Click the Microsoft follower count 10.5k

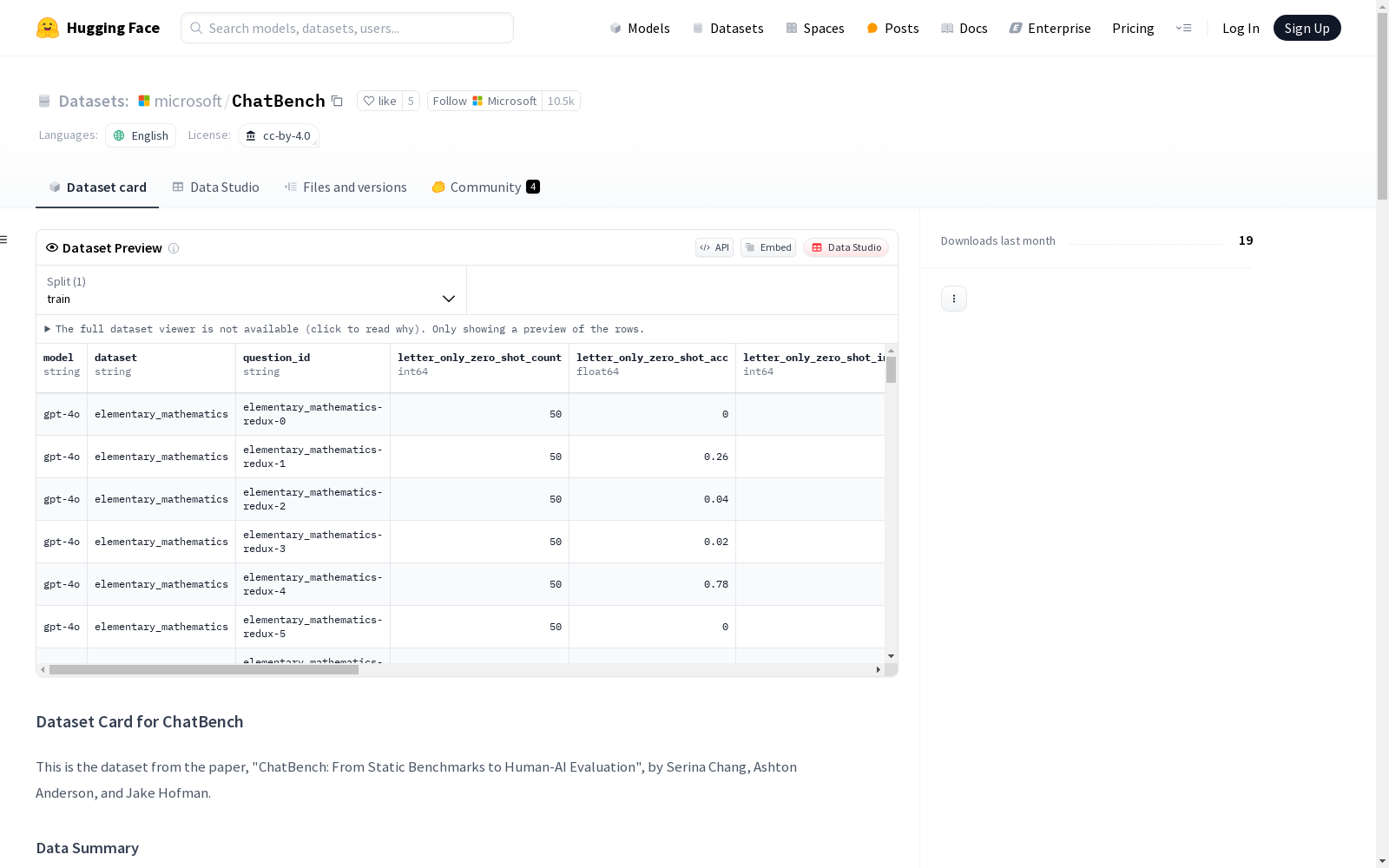coord(561,101)
